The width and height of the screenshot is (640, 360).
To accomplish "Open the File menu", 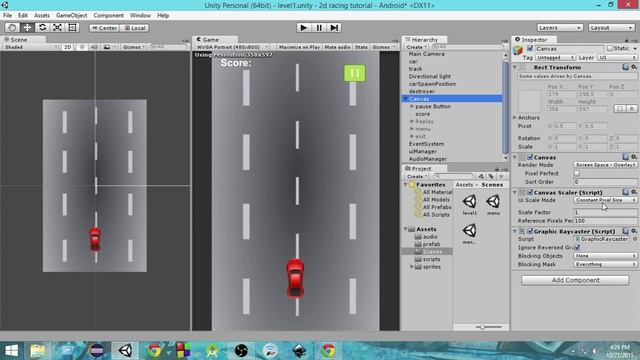I will click(7, 16).
